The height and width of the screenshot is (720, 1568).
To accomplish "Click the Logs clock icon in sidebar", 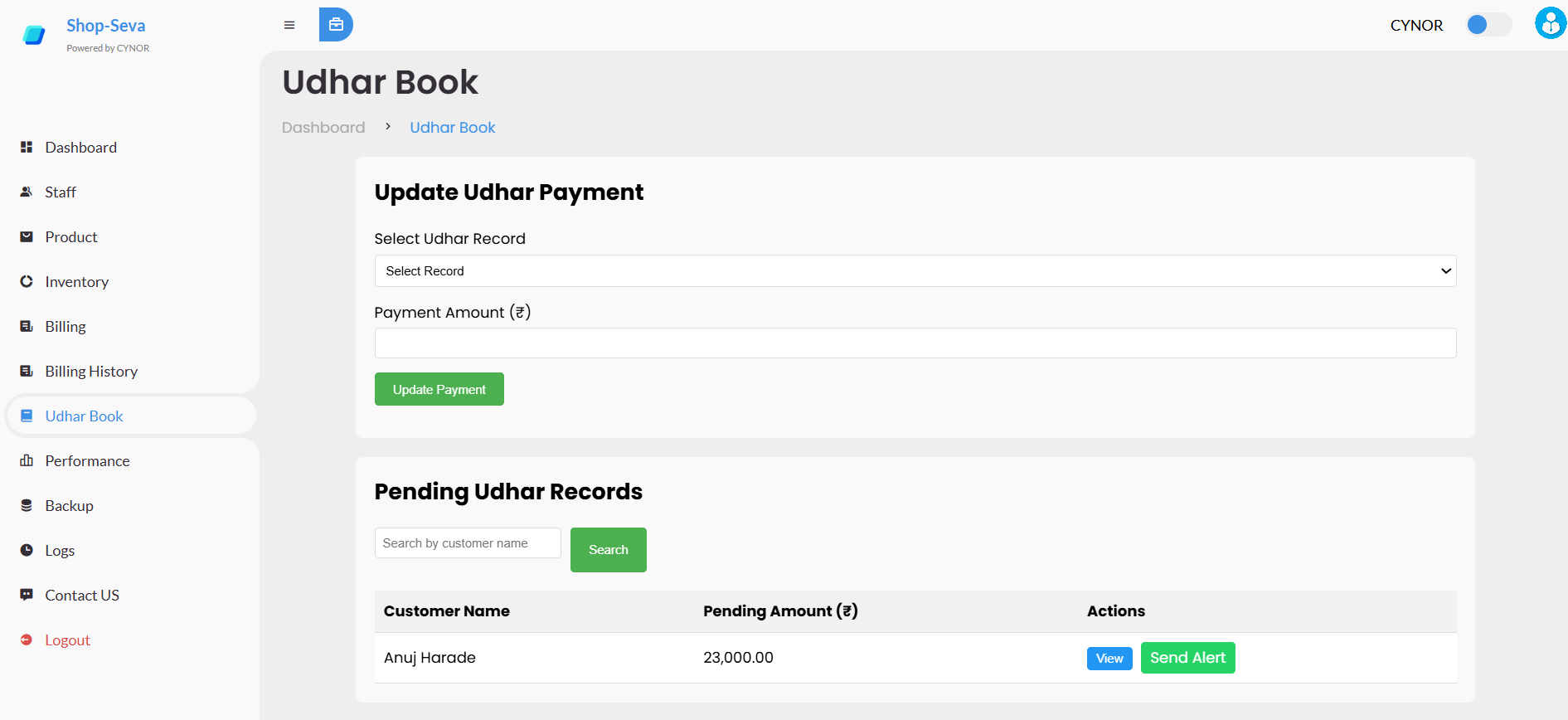I will 27,550.
